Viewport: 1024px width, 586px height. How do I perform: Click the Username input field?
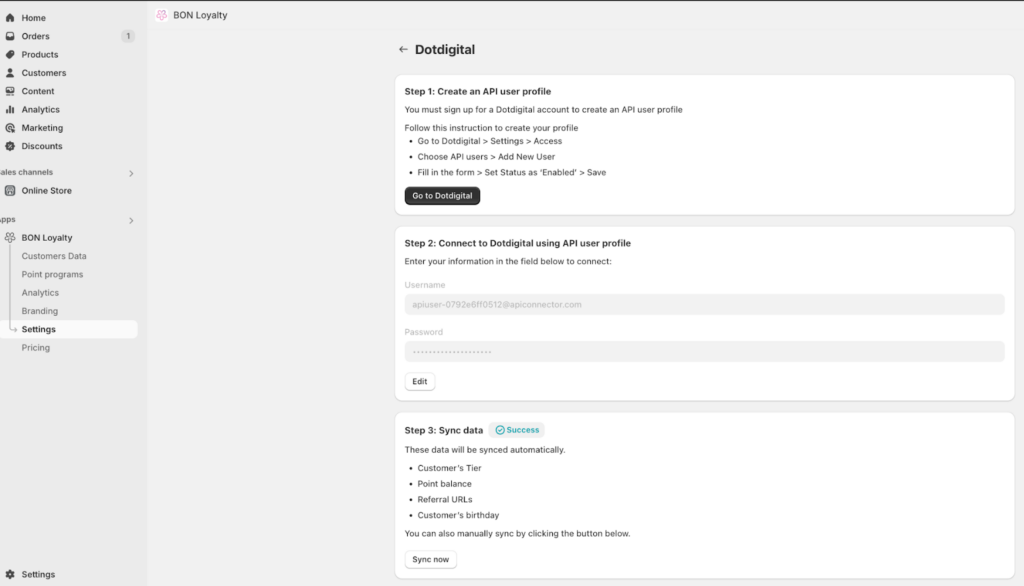[x=704, y=304]
